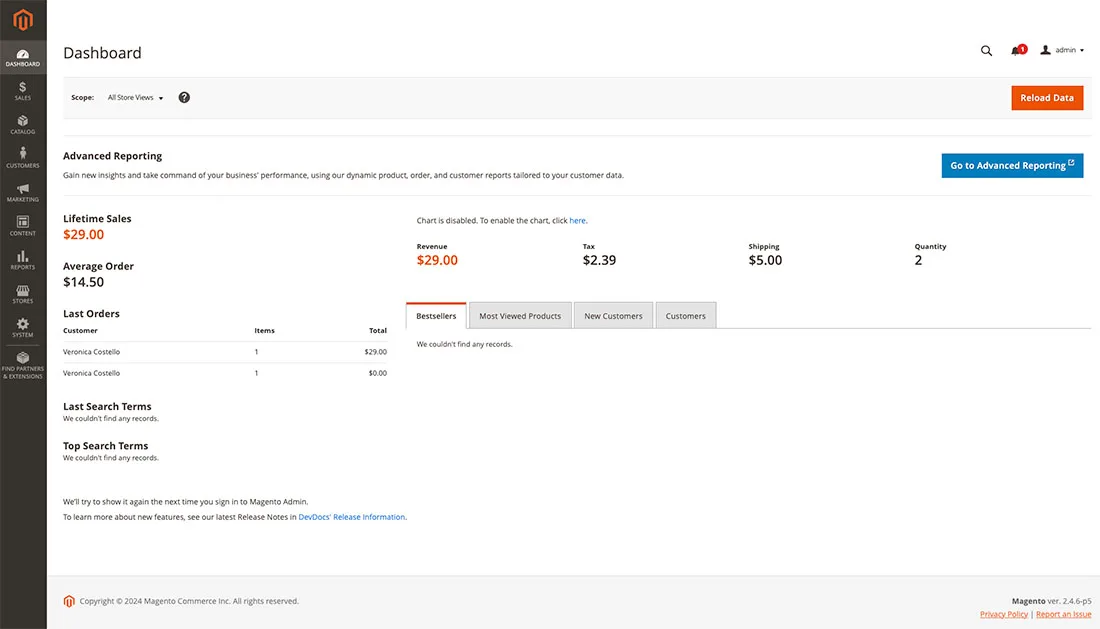Open the Customers menu in sidebar
The image size is (1100, 629).
(x=23, y=158)
